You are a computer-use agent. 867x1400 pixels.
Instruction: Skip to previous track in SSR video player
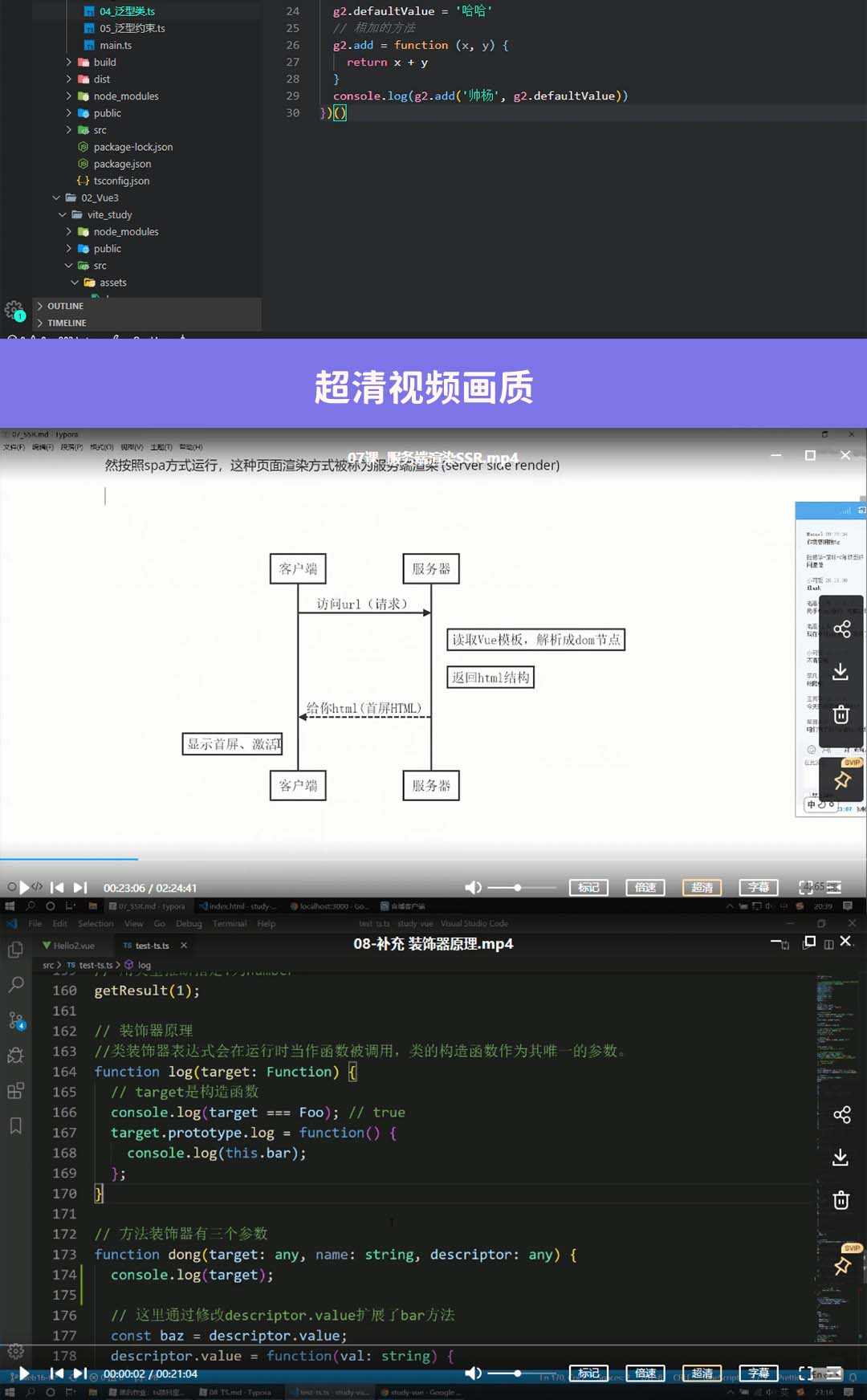click(57, 887)
